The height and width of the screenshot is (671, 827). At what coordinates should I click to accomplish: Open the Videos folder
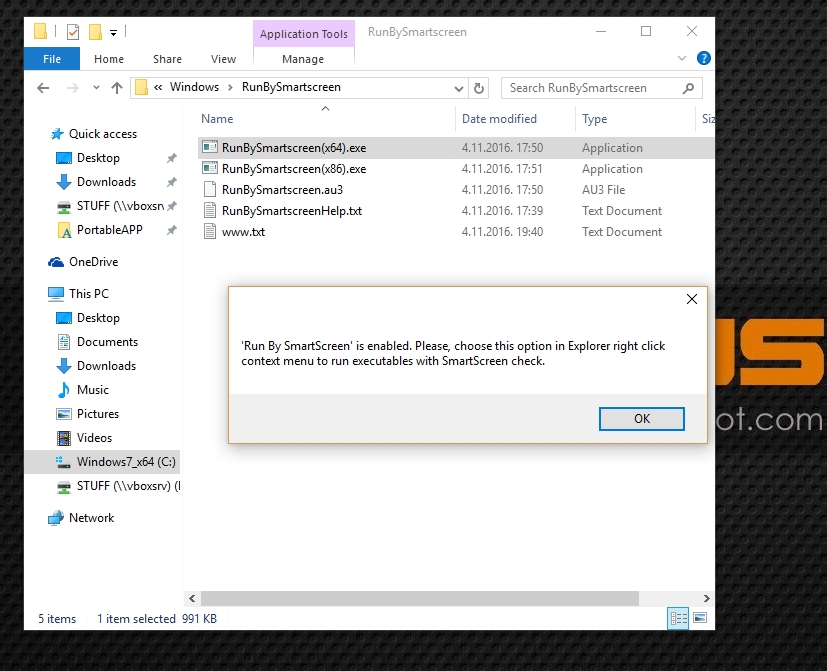[94, 438]
